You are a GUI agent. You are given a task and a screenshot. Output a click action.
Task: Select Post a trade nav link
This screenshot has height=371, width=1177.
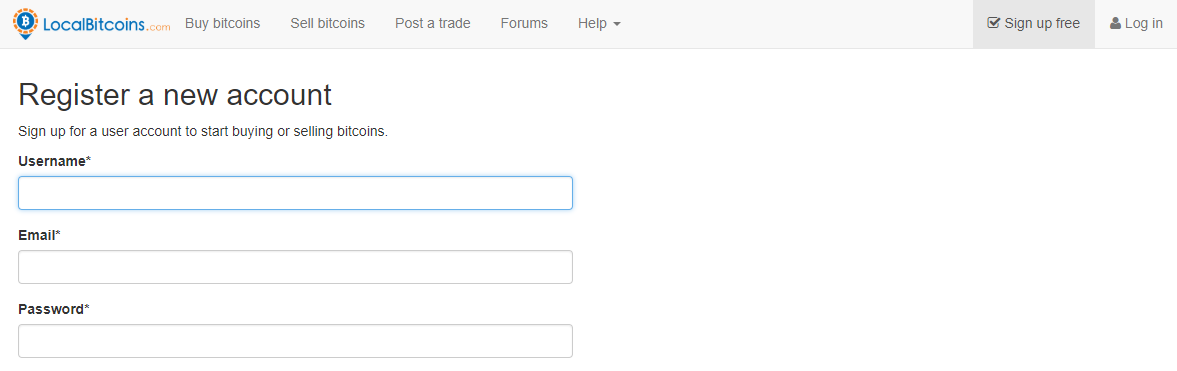click(432, 23)
